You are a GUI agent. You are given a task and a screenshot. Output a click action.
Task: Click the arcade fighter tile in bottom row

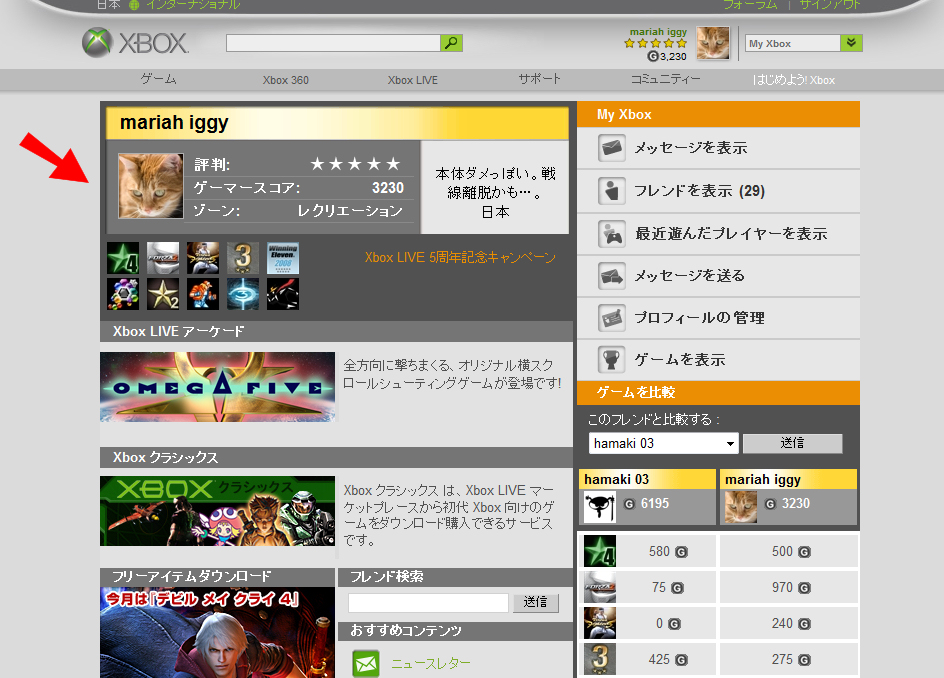203,294
